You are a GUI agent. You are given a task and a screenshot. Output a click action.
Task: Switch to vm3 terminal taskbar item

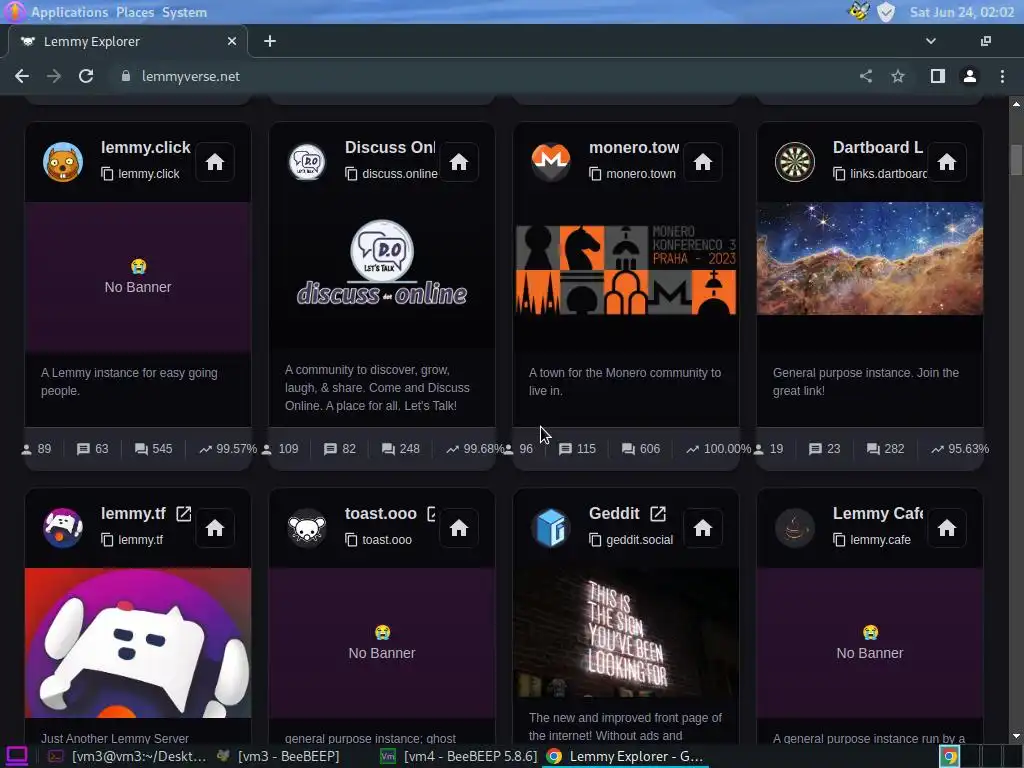128,756
